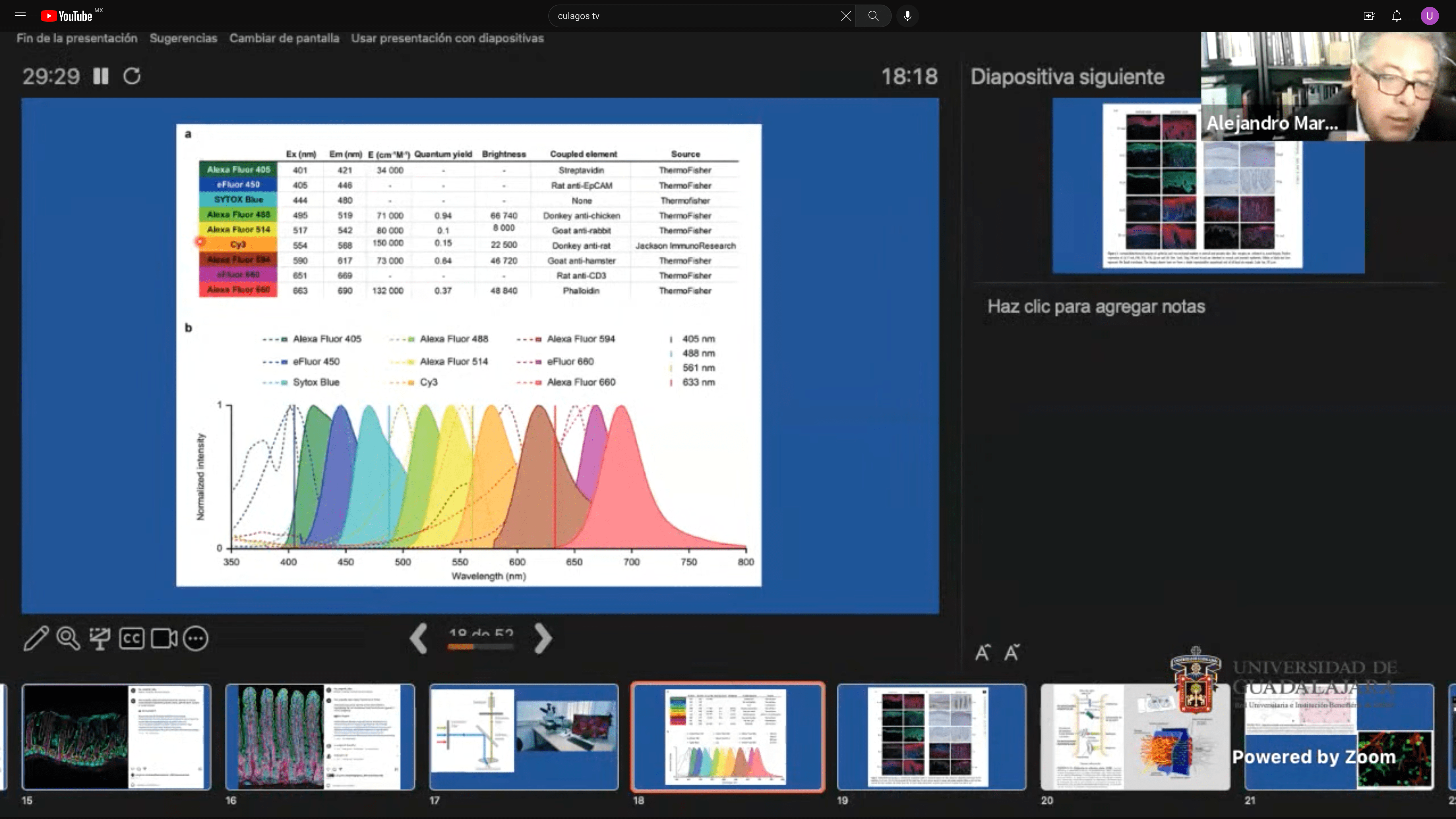The width and height of the screenshot is (1456, 819).
Task: Reset the presentation timer
Action: point(132,76)
